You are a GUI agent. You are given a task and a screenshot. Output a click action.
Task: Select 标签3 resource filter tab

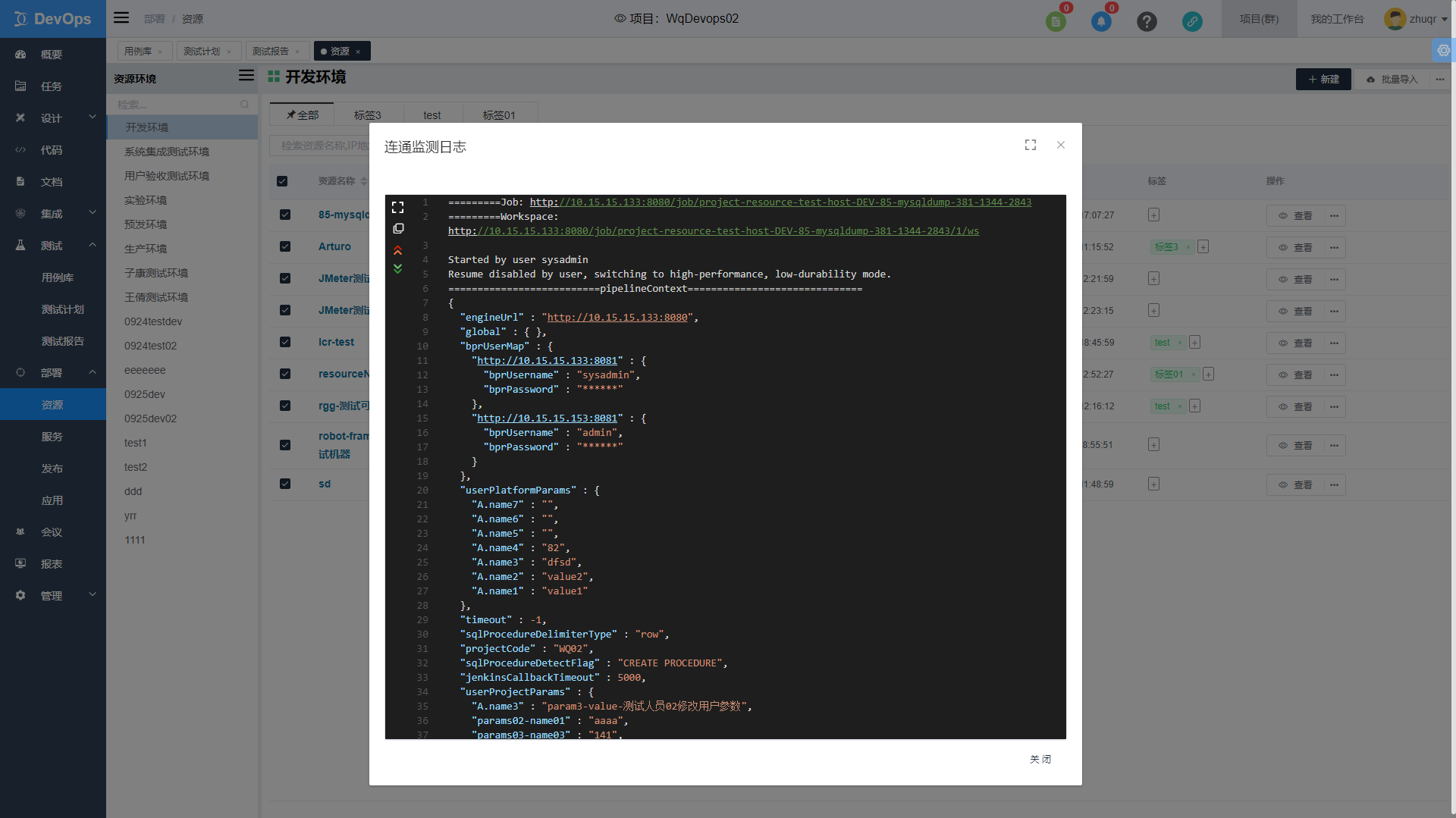[x=368, y=115]
